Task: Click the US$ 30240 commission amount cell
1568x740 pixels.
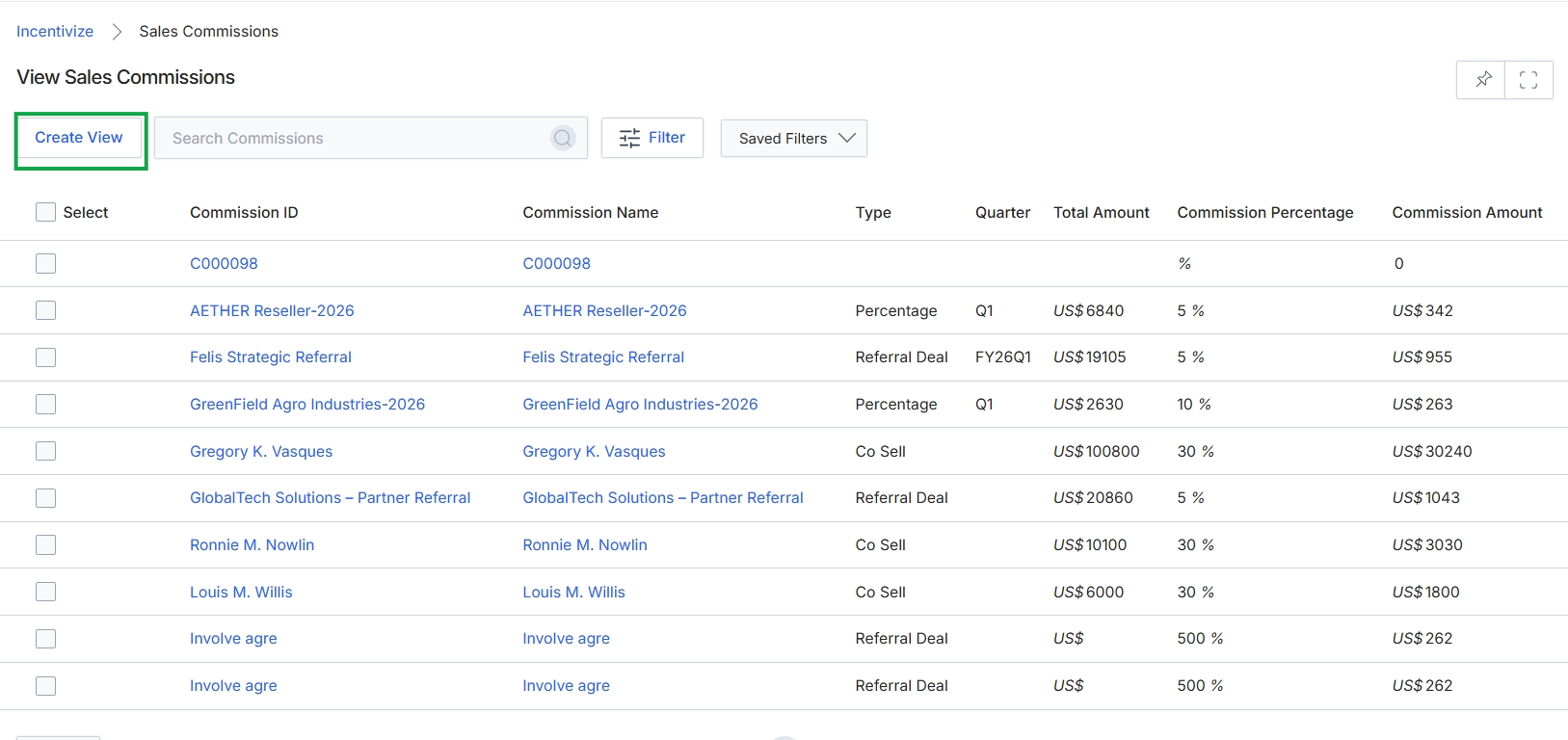Action: (x=1432, y=451)
